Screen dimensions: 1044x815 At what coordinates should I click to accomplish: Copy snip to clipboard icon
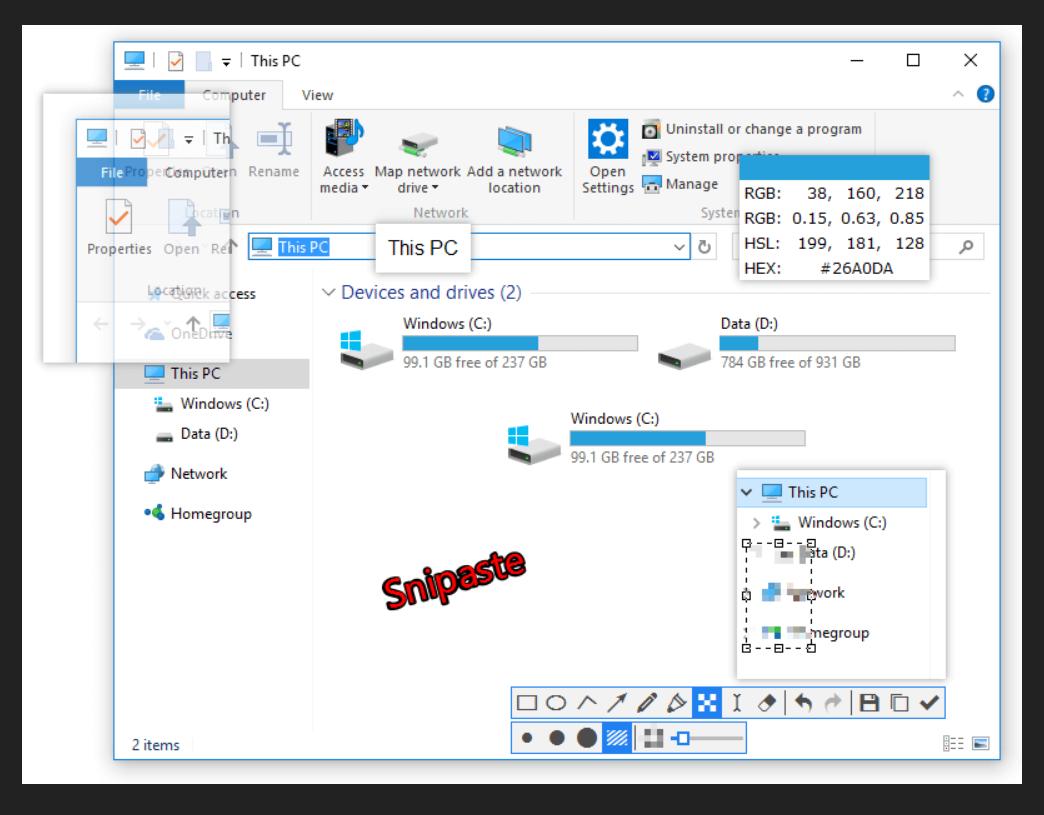(899, 704)
